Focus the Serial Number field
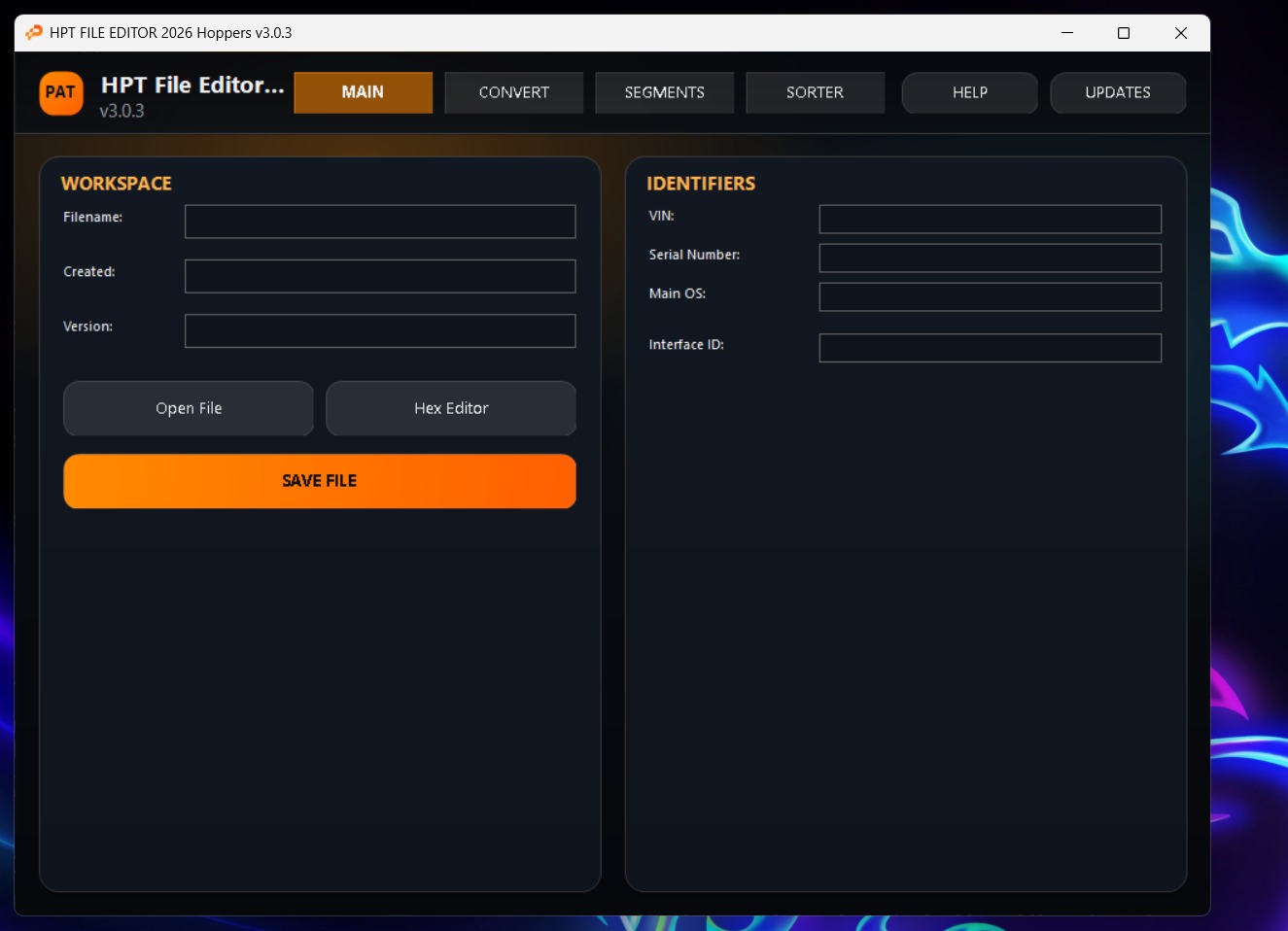 point(990,258)
